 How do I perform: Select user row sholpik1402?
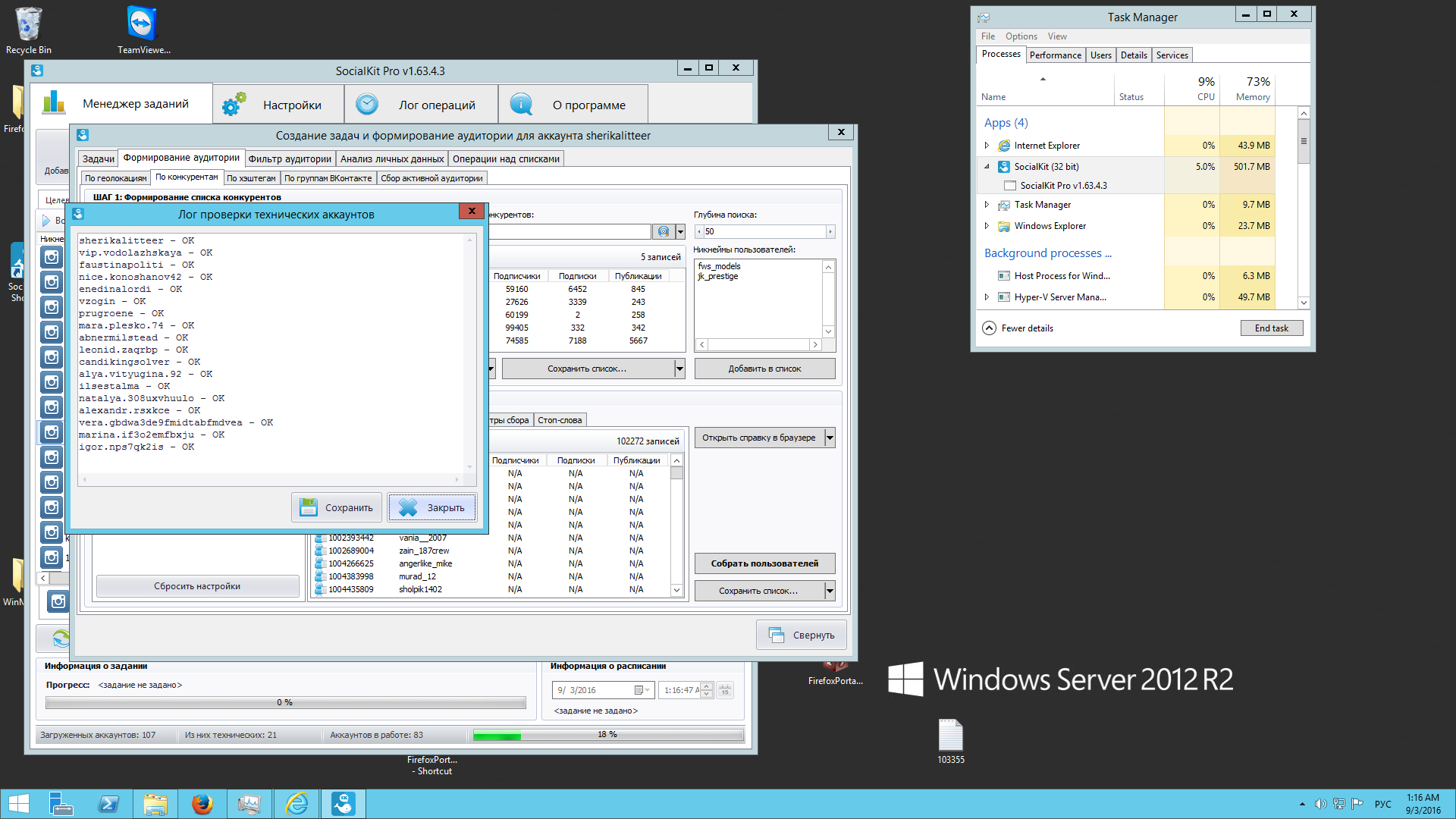(491, 589)
